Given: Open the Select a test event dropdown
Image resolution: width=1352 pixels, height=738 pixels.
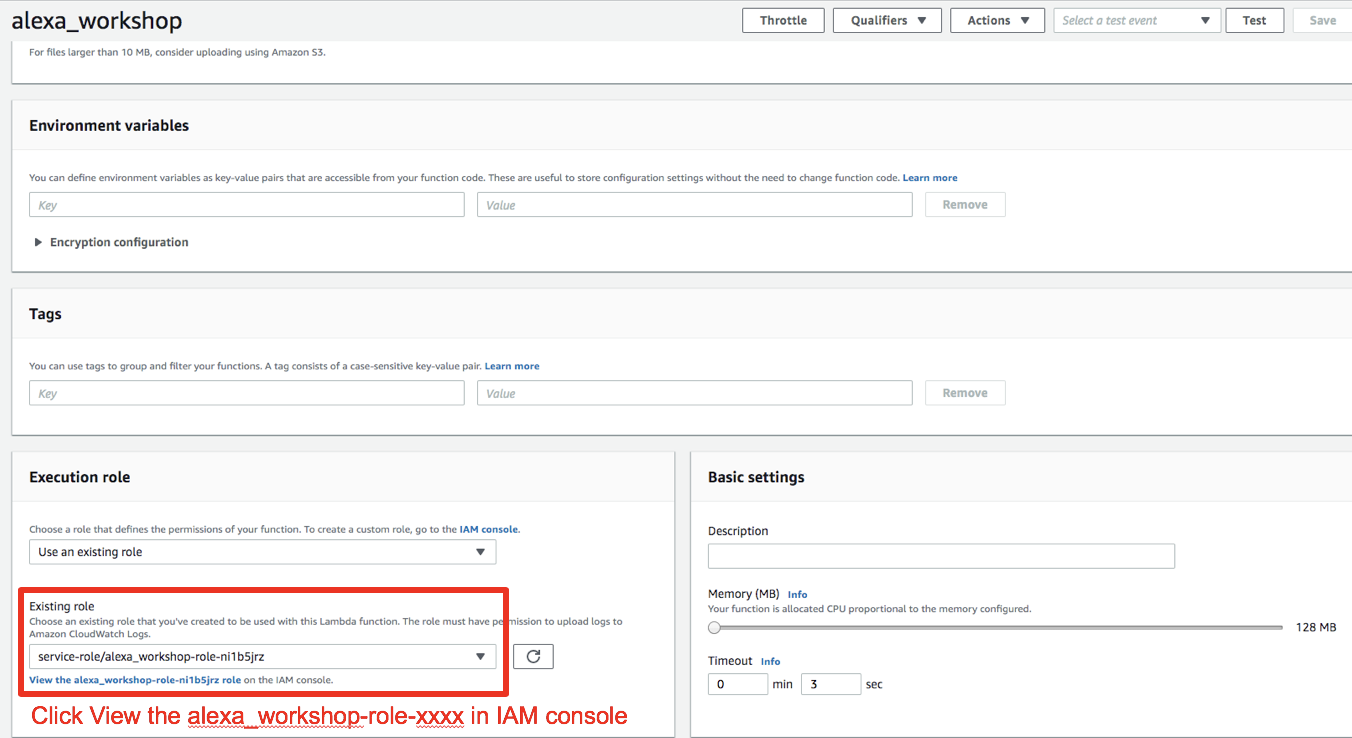Looking at the screenshot, I should 1137,20.
